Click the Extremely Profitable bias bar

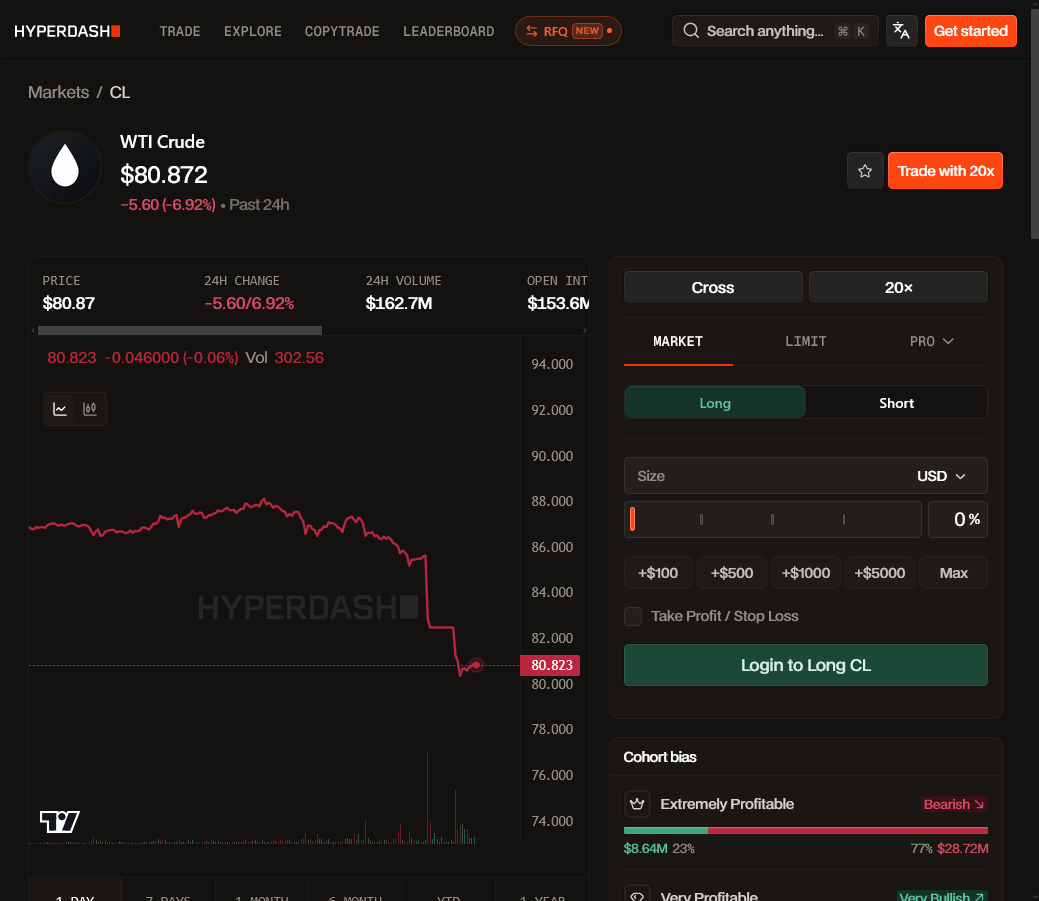pyautogui.click(x=806, y=830)
